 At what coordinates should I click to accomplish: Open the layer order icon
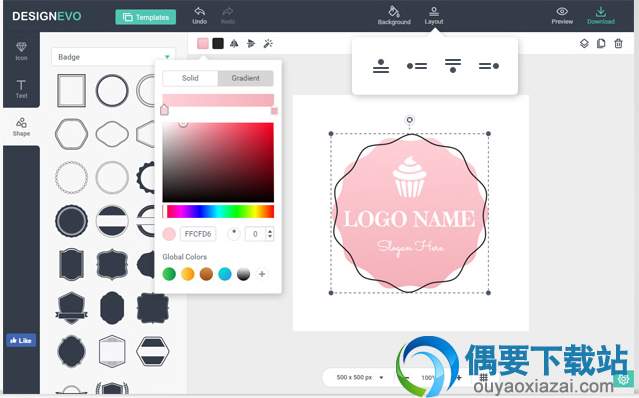(x=584, y=43)
